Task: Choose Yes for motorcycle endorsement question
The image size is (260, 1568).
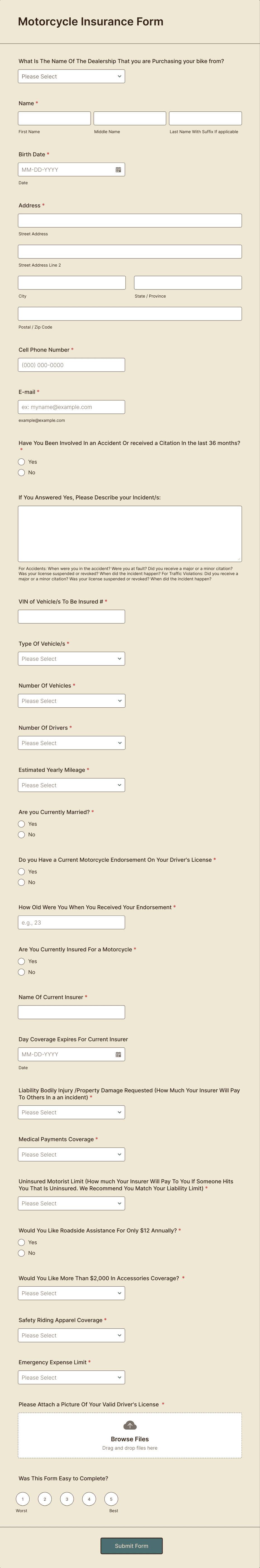Action: [21, 871]
